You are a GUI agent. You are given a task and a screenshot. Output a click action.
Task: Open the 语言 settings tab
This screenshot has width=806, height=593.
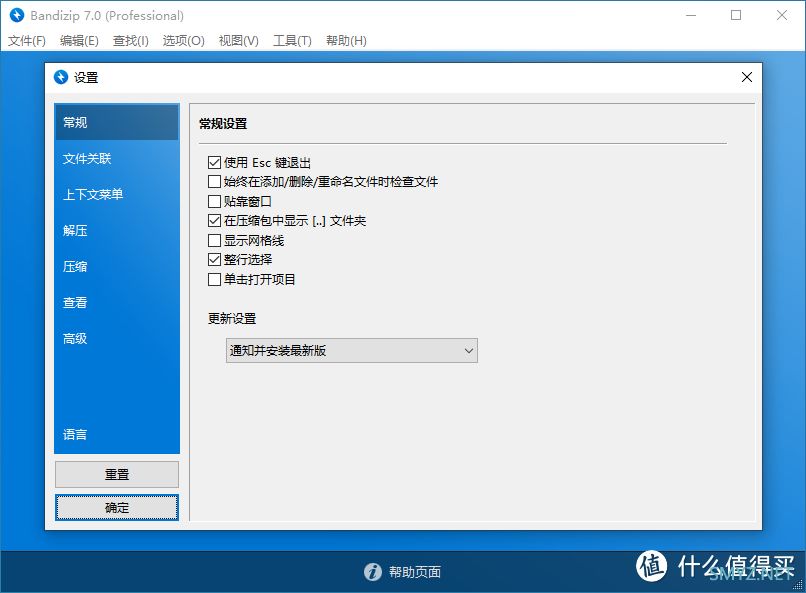pyautogui.click(x=117, y=434)
